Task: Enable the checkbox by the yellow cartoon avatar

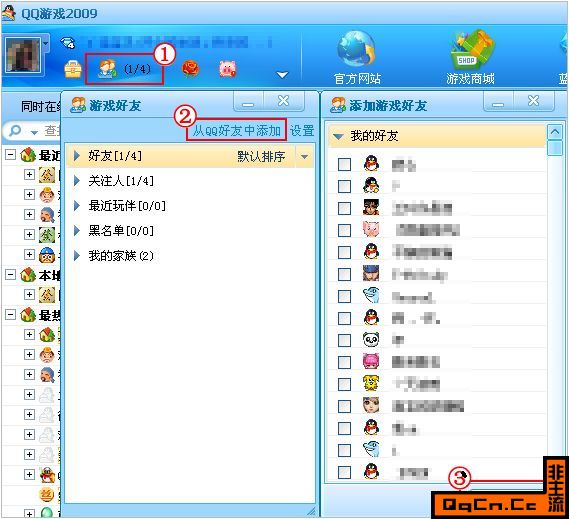Action: (x=344, y=384)
